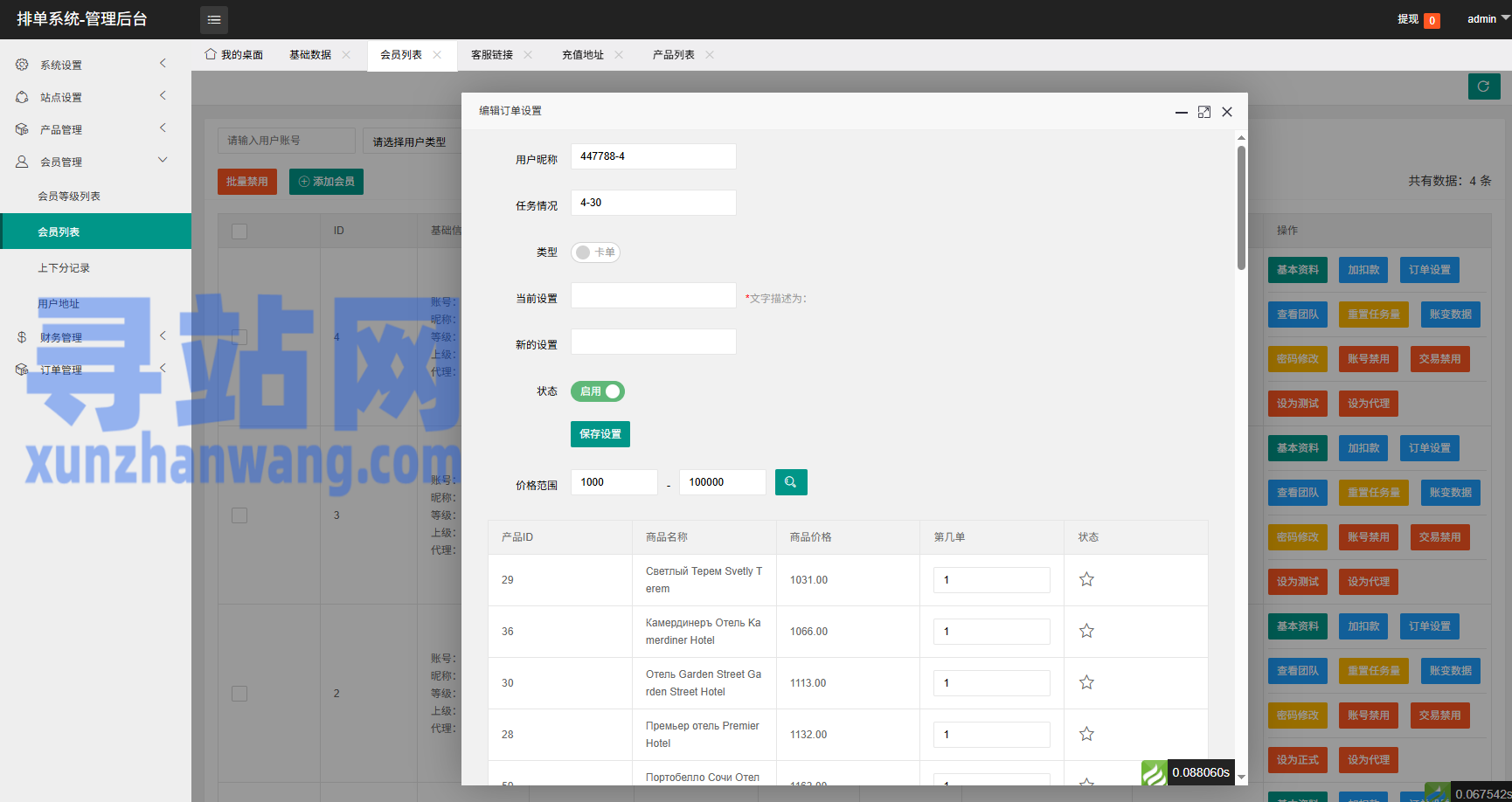Click the price range search icon
The height and width of the screenshot is (802, 1512).
point(790,482)
